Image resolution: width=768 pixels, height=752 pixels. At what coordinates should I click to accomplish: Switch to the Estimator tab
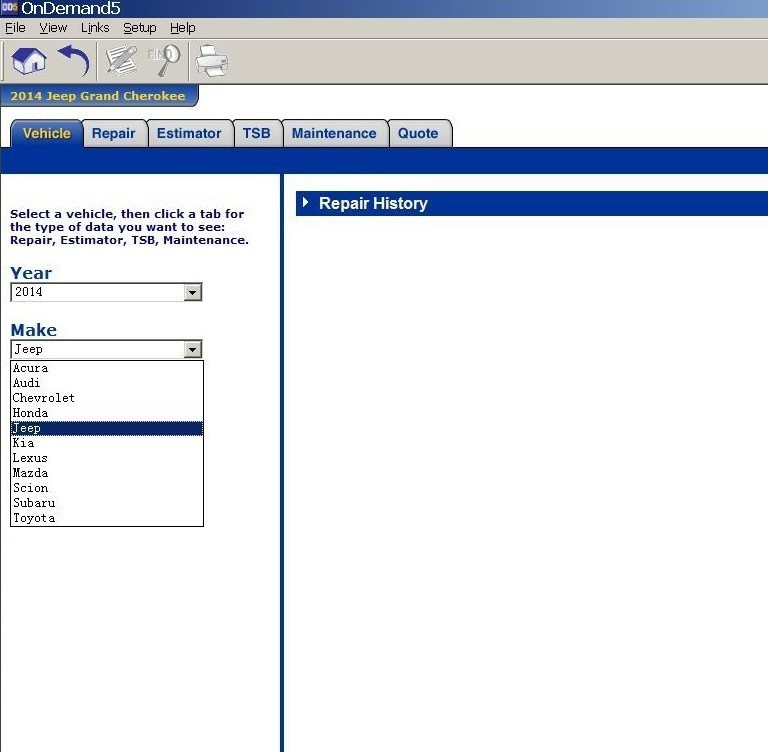click(x=189, y=134)
